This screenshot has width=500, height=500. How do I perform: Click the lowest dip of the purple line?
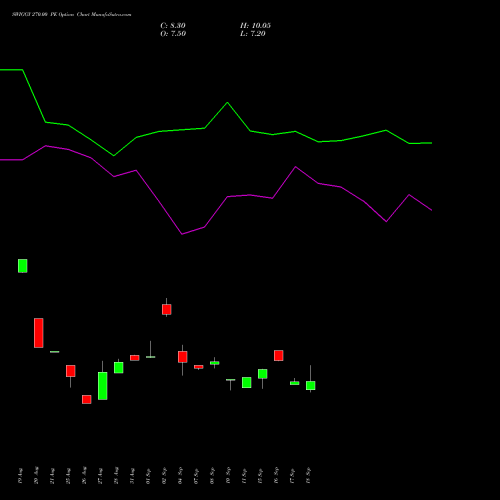tap(182, 234)
